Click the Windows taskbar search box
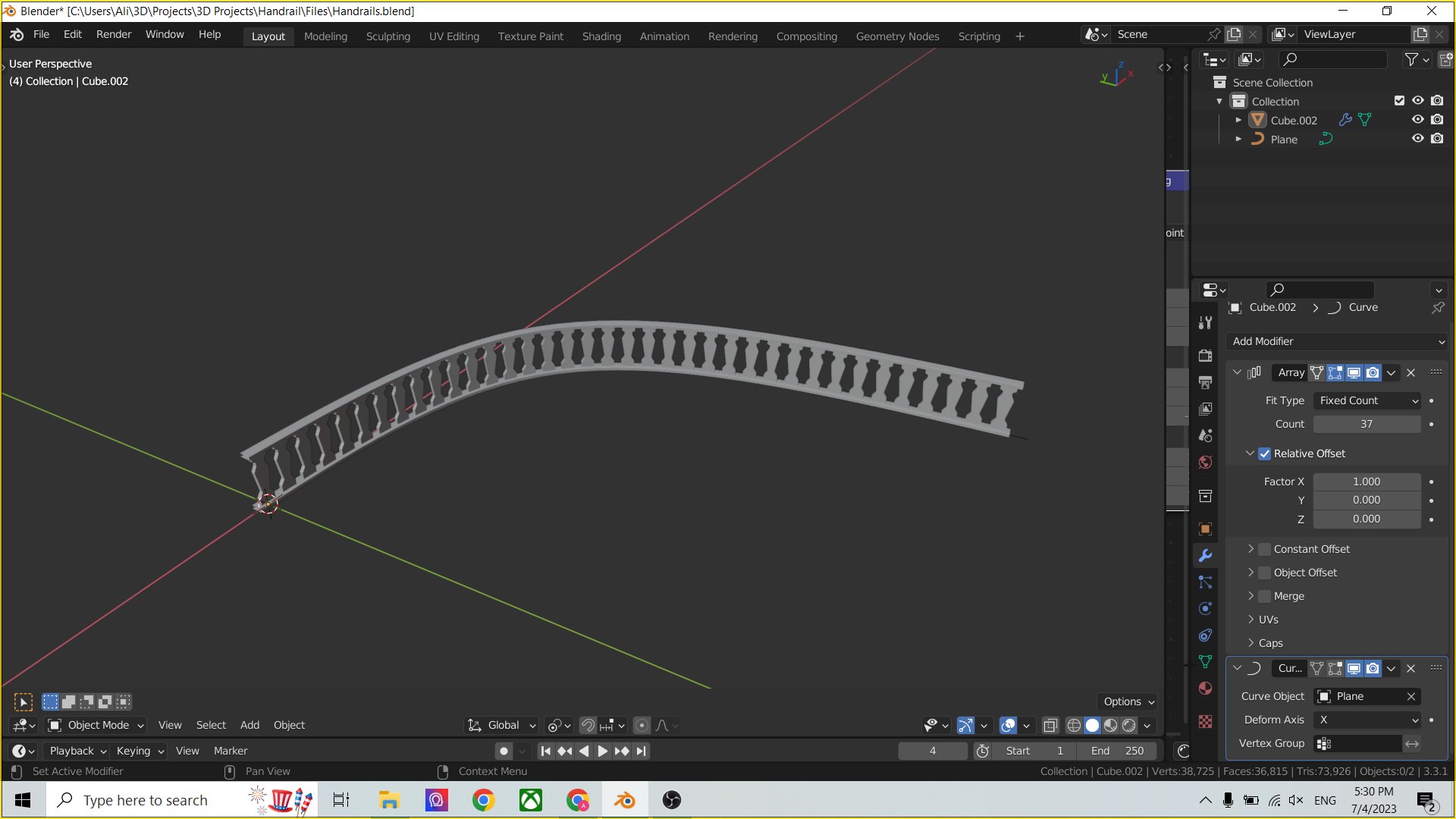The image size is (1456, 819). [183, 800]
